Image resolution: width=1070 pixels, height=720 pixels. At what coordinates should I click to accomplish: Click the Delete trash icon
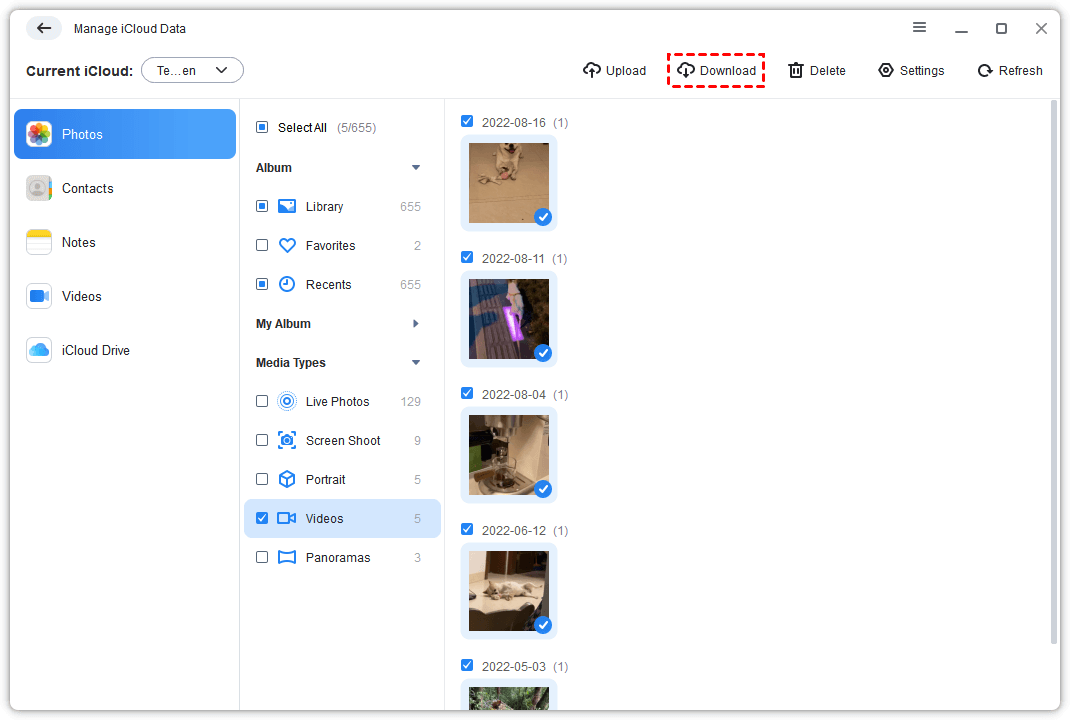click(796, 70)
